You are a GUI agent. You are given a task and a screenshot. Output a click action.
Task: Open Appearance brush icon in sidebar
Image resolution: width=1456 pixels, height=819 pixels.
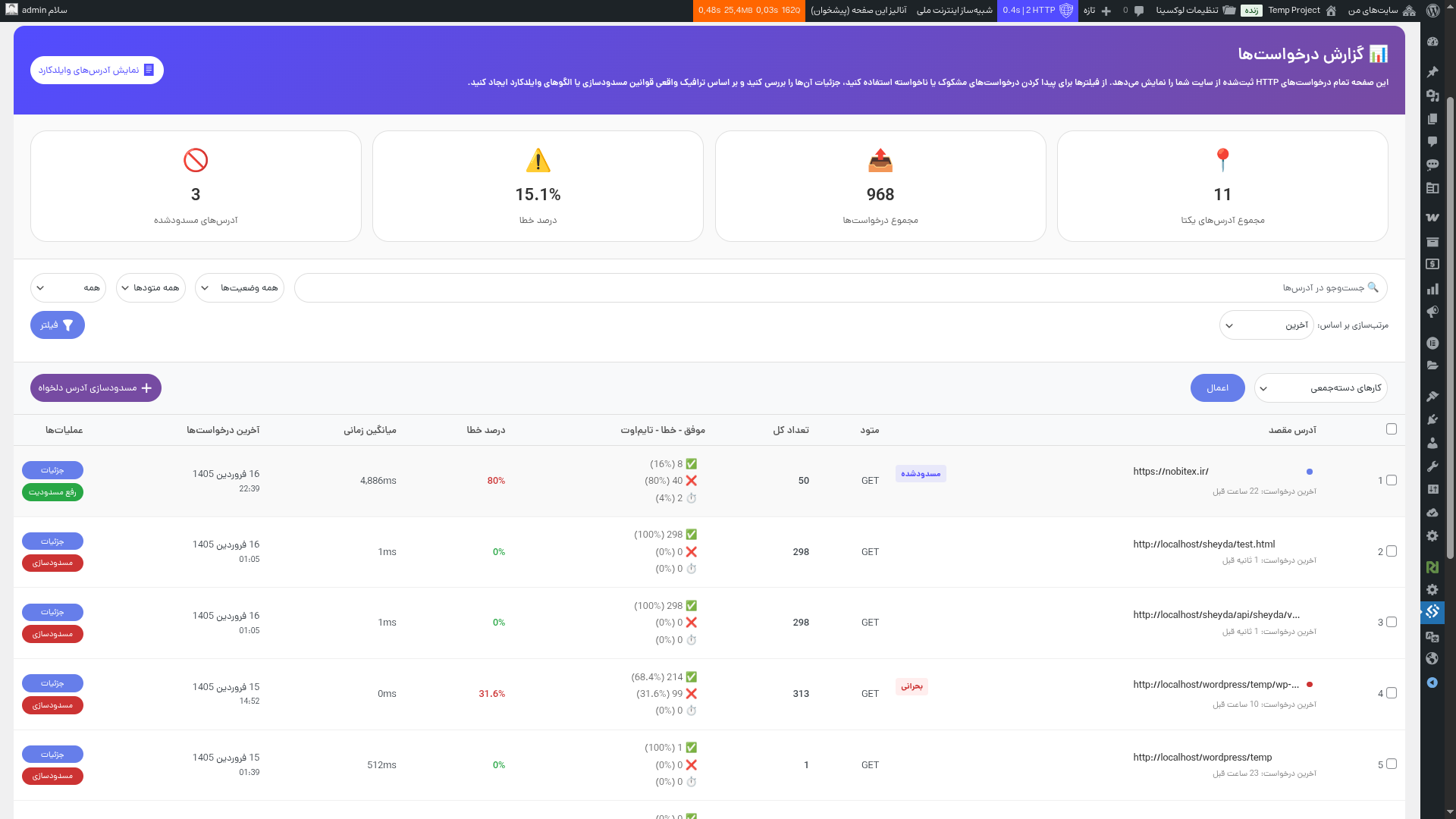pos(1432,396)
